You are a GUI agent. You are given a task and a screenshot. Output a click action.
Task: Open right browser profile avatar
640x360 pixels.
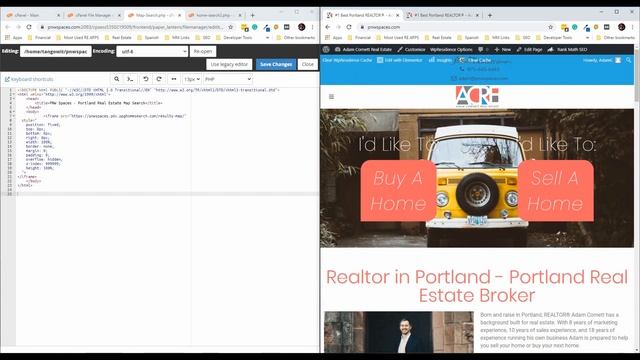tap(622, 27)
